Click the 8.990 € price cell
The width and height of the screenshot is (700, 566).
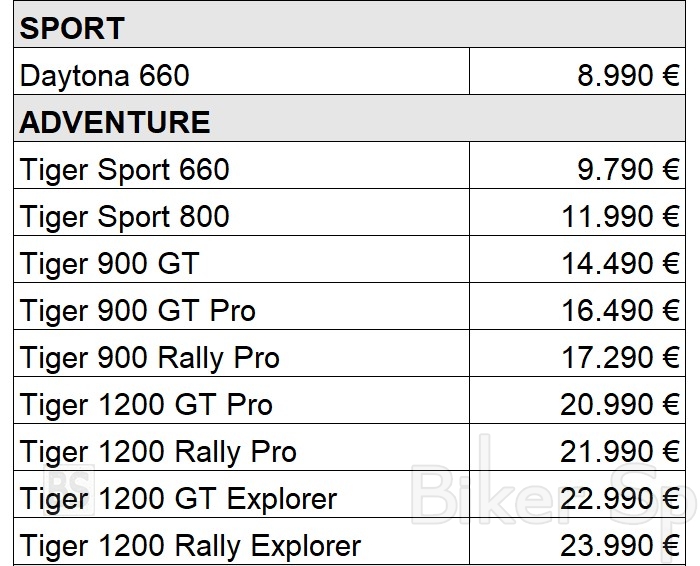[x=628, y=75]
